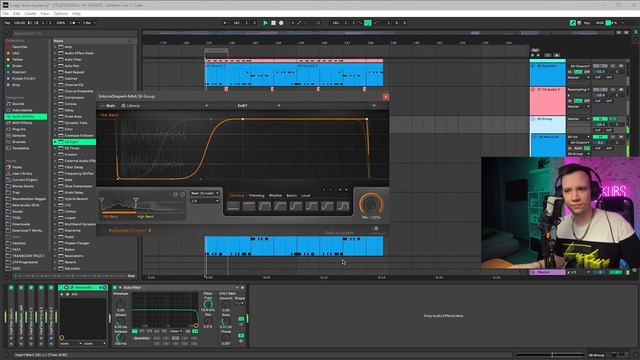640x360 pixels.
Task: Open the Desktop folder place
Action: coord(19,243)
